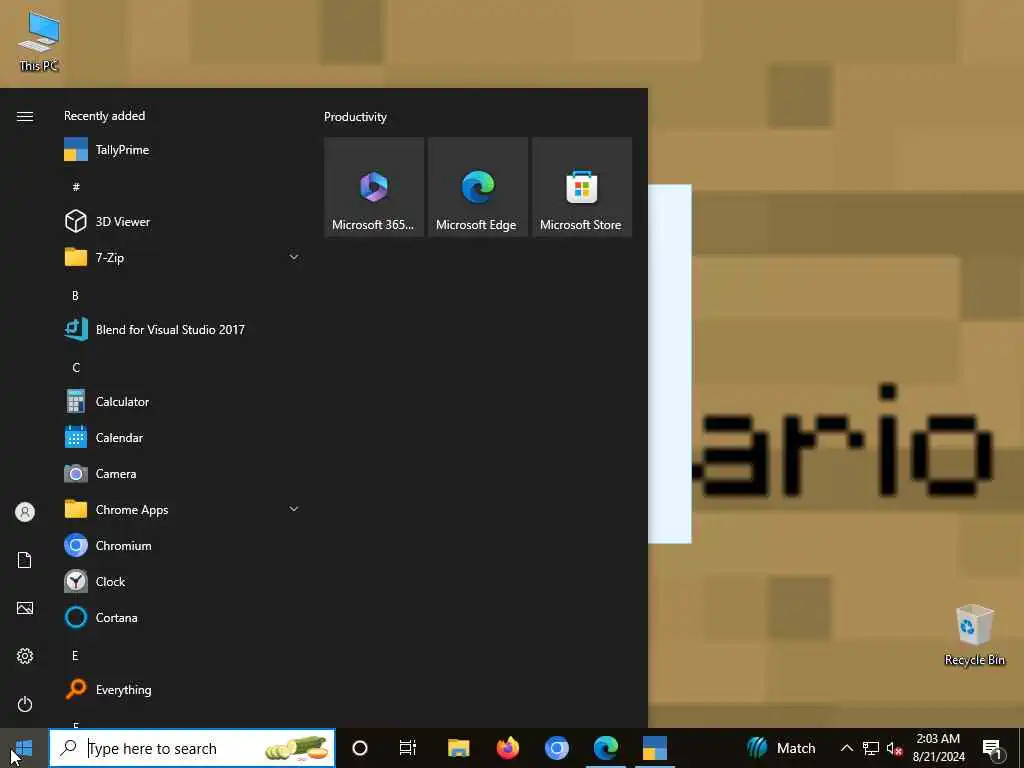
Task: Click the '#' letter header
Action: coord(76,187)
